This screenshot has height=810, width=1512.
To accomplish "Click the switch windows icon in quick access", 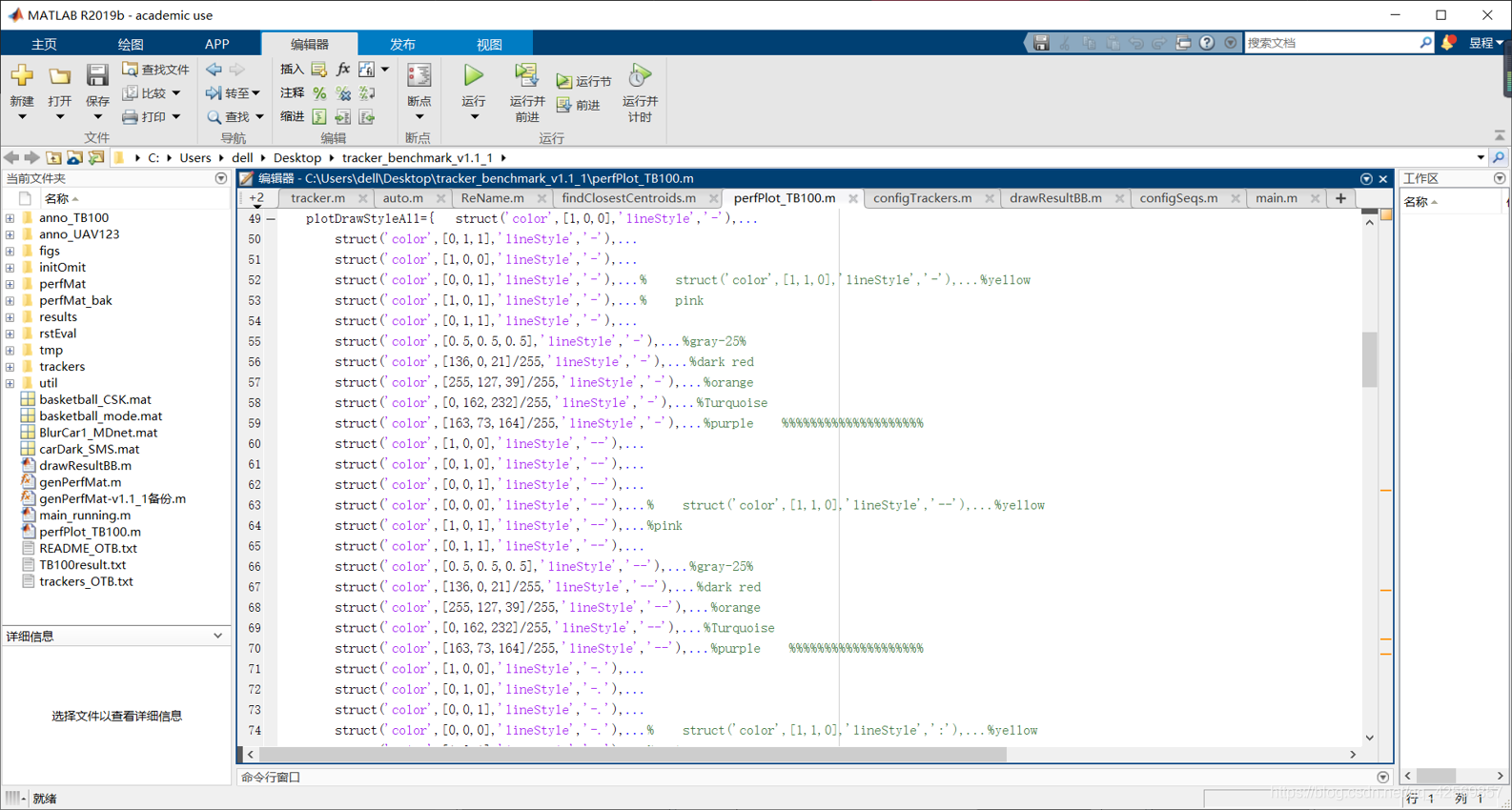I will (x=1183, y=43).
